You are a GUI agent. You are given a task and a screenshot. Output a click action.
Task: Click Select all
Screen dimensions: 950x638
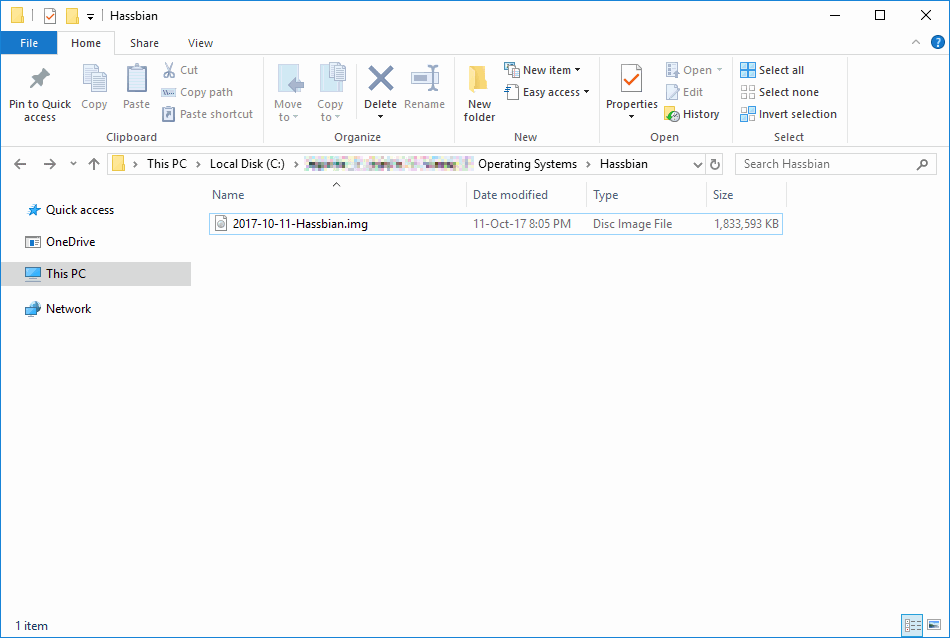772,70
